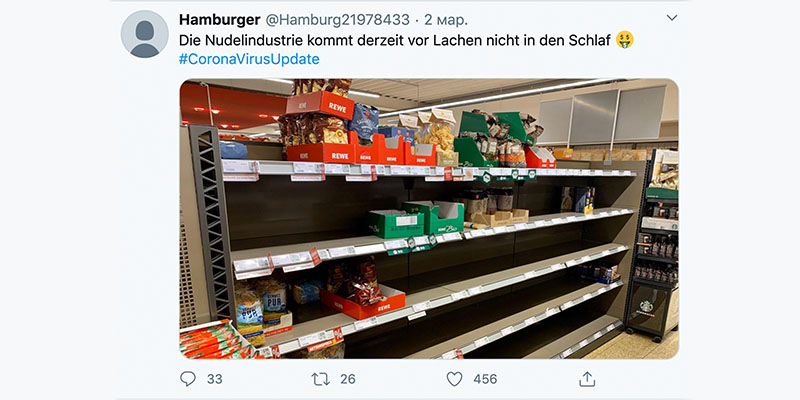Click the red REWE box on top shelf

pos(320,105)
